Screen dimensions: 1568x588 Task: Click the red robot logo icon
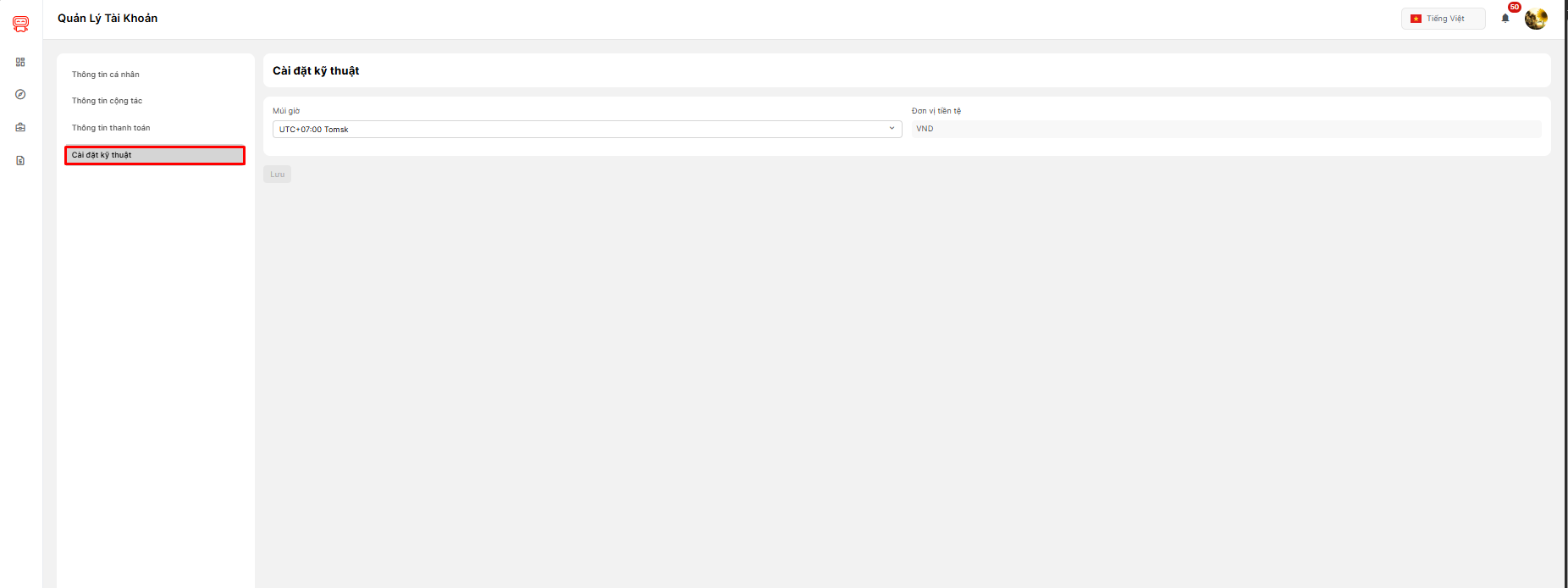pyautogui.click(x=20, y=24)
